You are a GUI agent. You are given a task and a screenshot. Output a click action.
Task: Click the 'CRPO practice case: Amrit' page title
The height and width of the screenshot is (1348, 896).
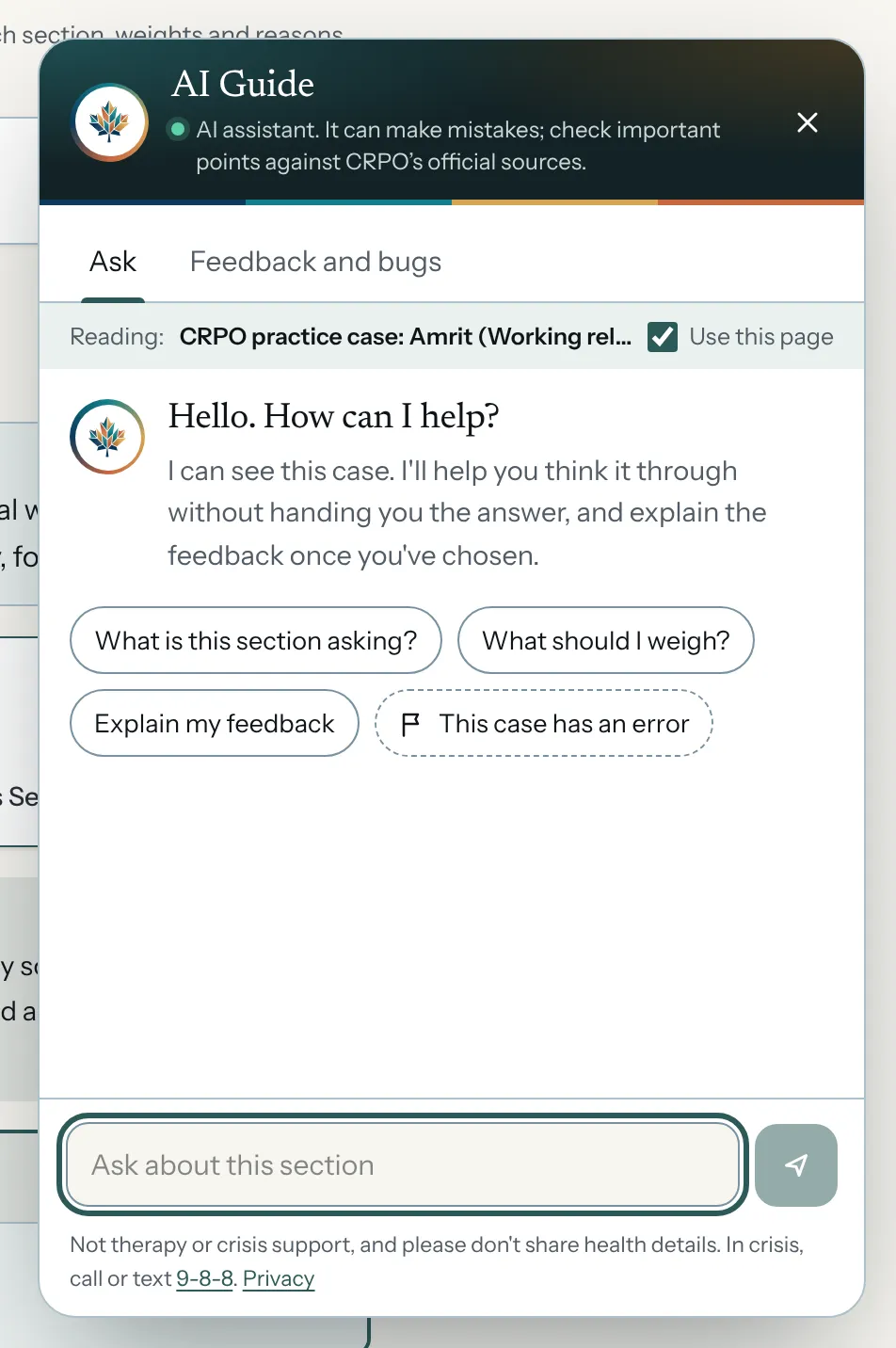(x=406, y=337)
